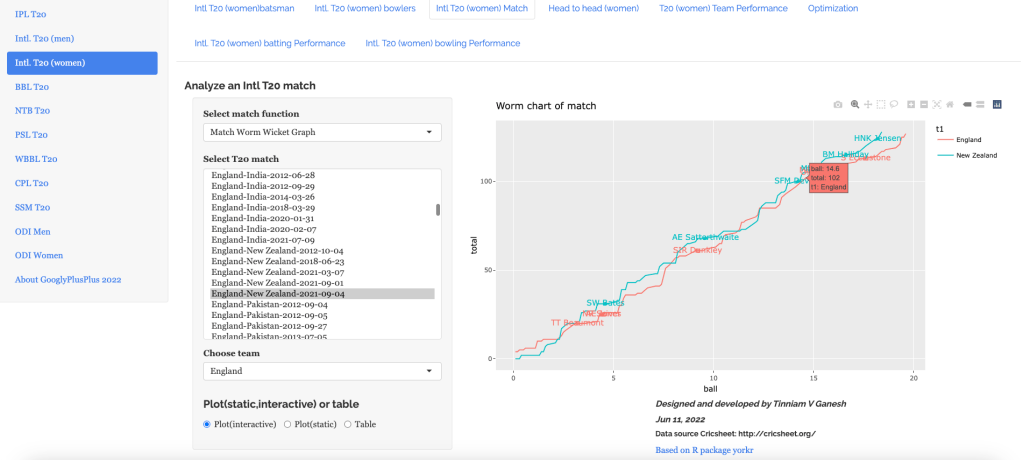This screenshot has width=1023, height=460.
Task: Open the Optimization tab
Action: click(832, 9)
